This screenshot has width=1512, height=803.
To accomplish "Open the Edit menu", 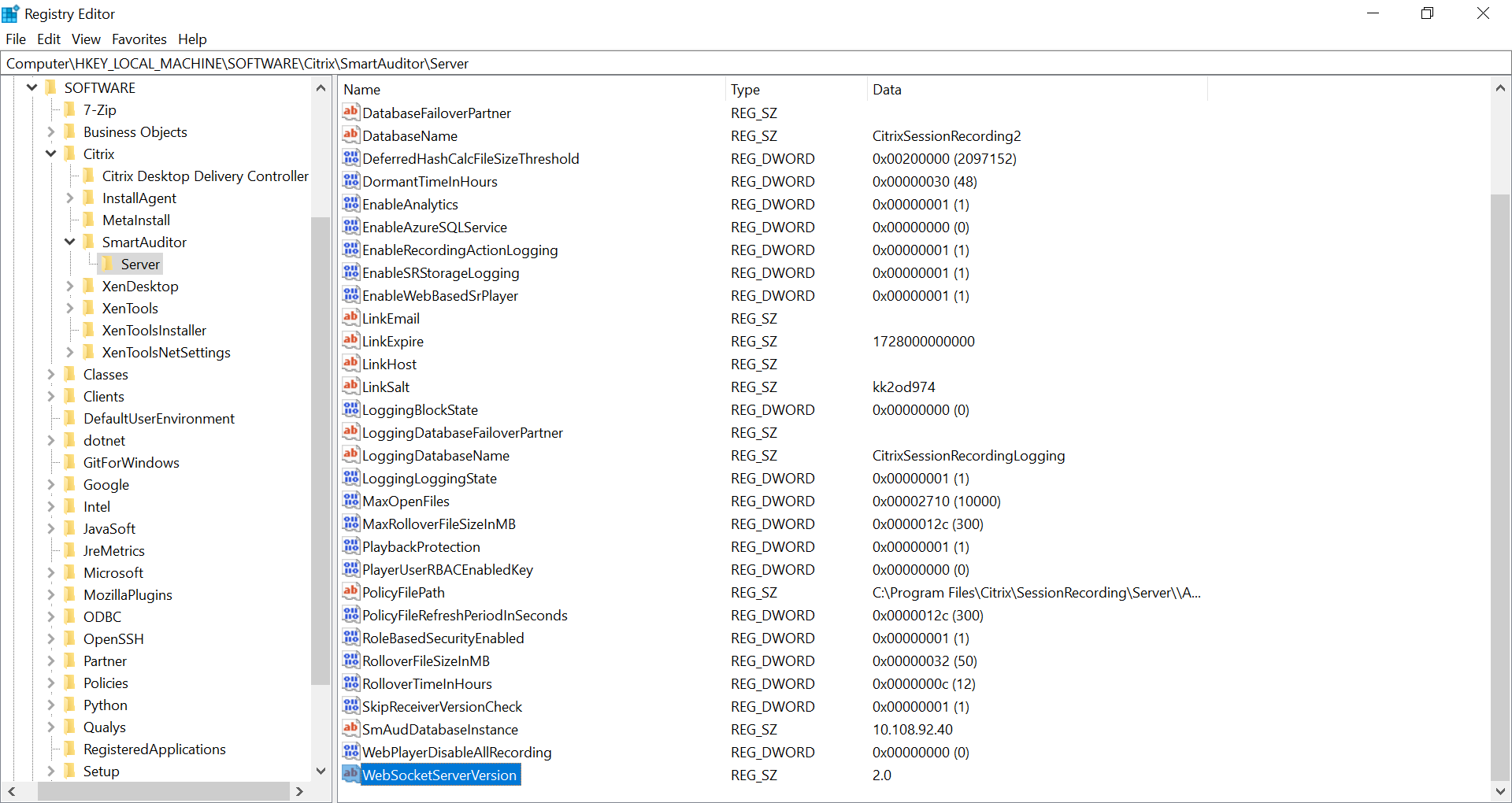I will pyautogui.click(x=48, y=39).
